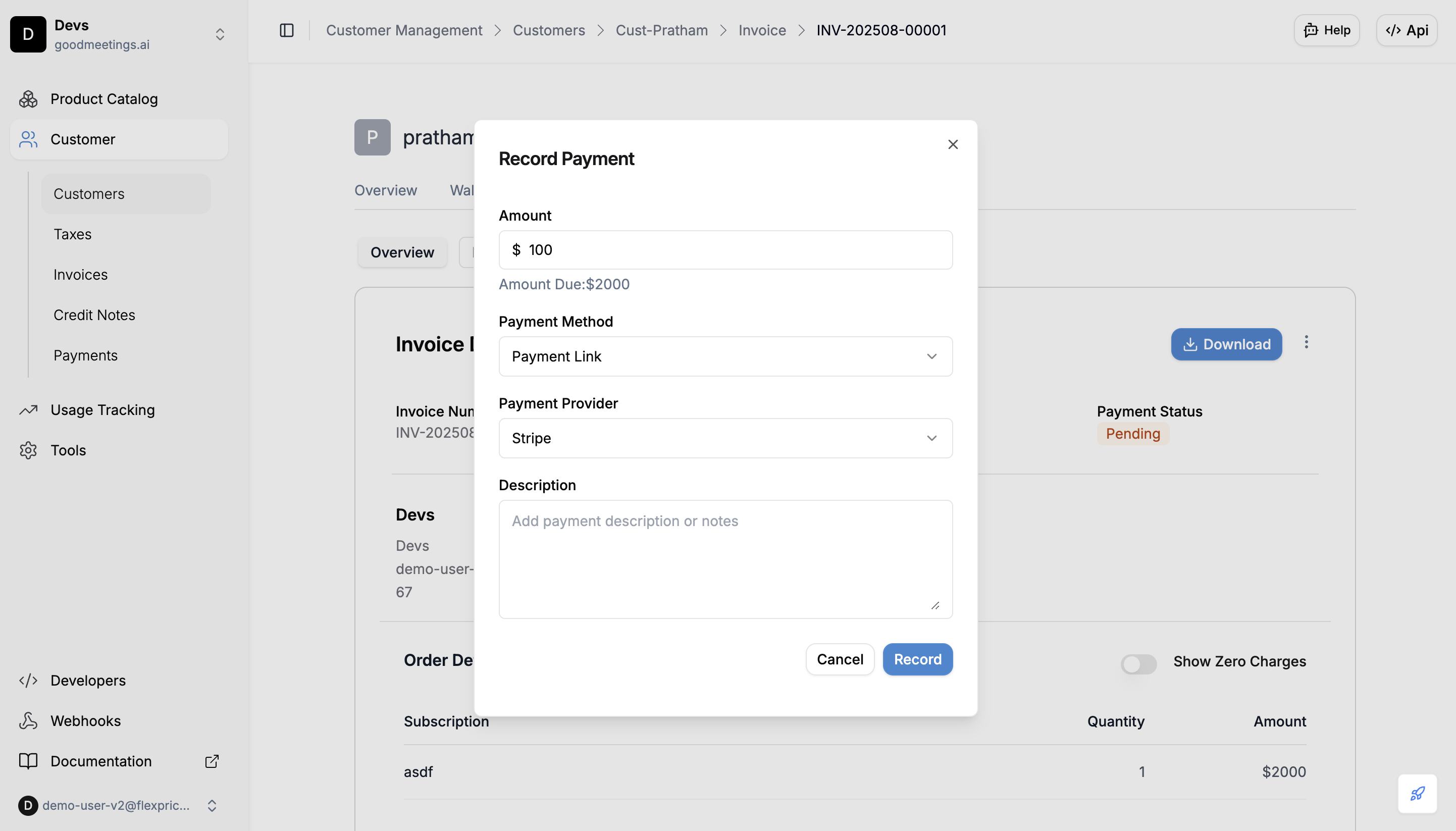Click the Webhooks icon in sidebar

(x=28, y=721)
